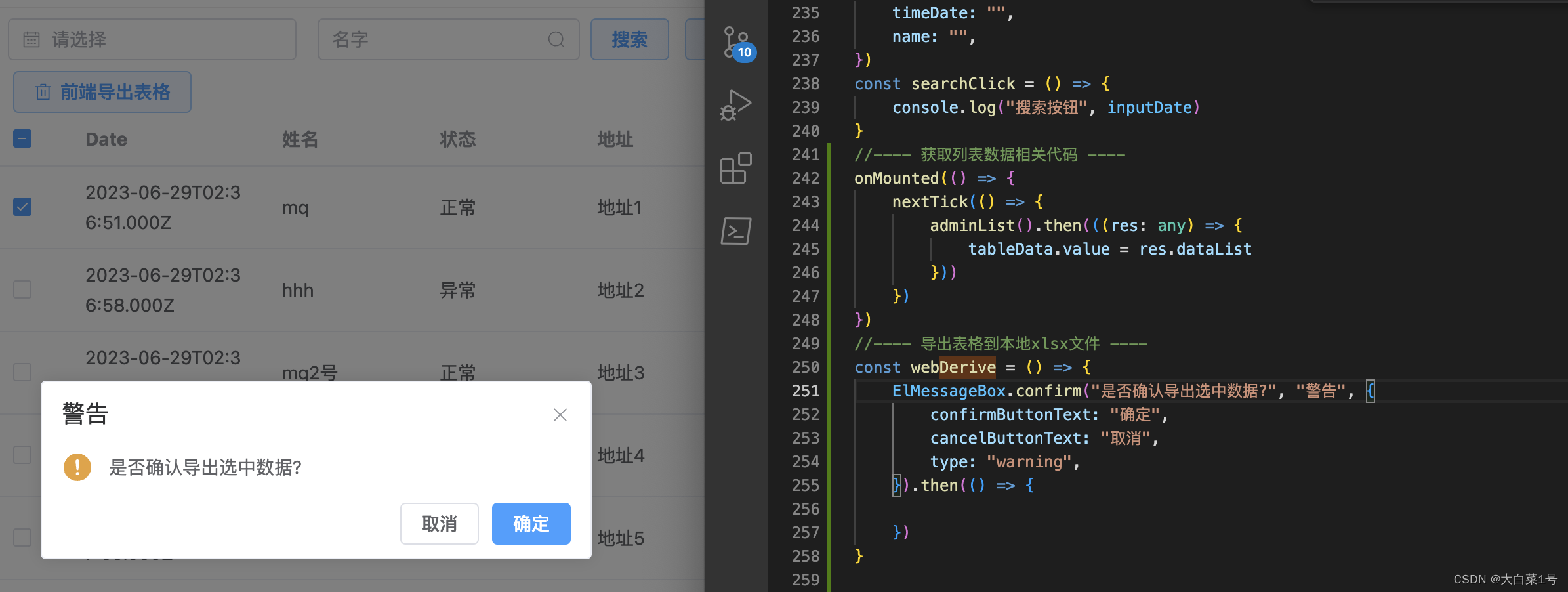Open the terminal panel icon in the sidebar

pyautogui.click(x=736, y=231)
